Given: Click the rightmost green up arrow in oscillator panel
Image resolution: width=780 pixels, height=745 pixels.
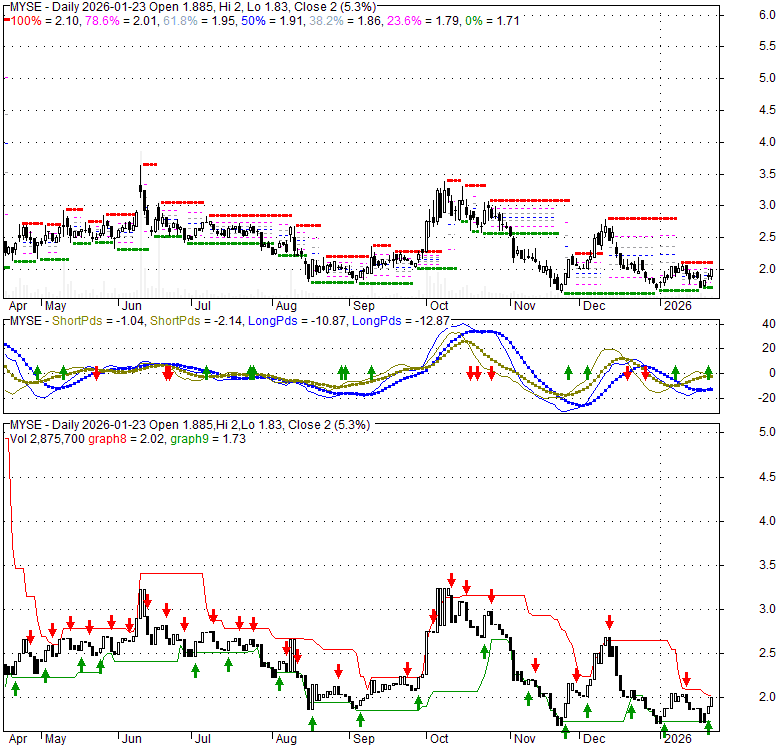Looking at the screenshot, I should click(708, 371).
